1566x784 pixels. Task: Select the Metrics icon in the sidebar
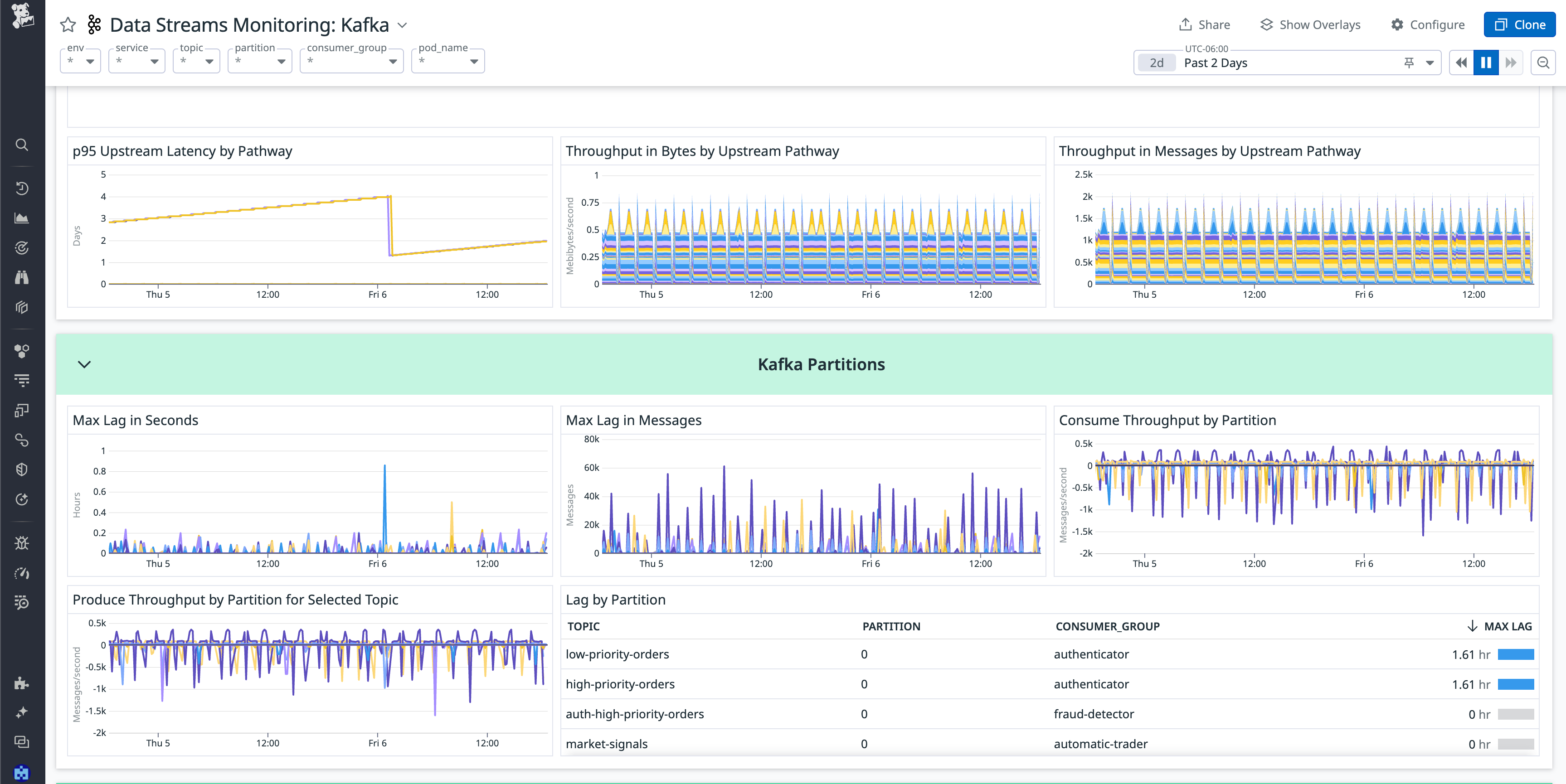click(22, 218)
